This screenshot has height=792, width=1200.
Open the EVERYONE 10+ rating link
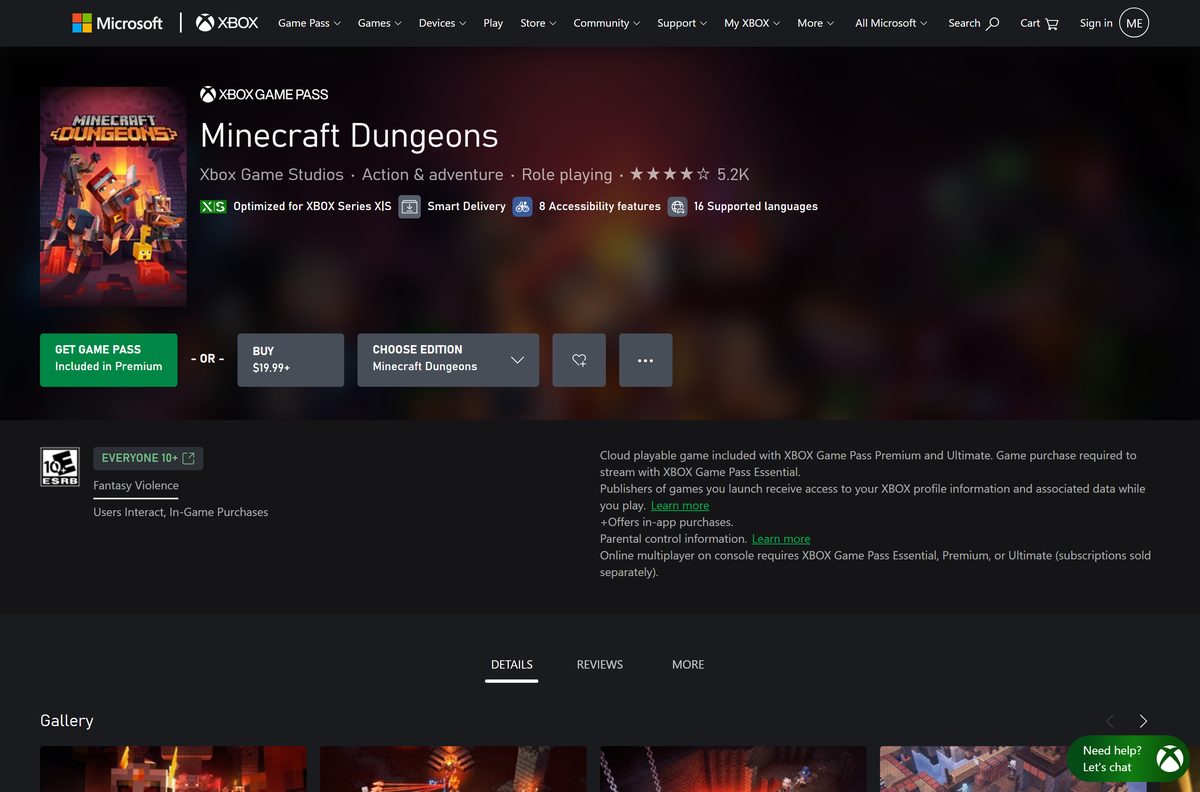[148, 458]
